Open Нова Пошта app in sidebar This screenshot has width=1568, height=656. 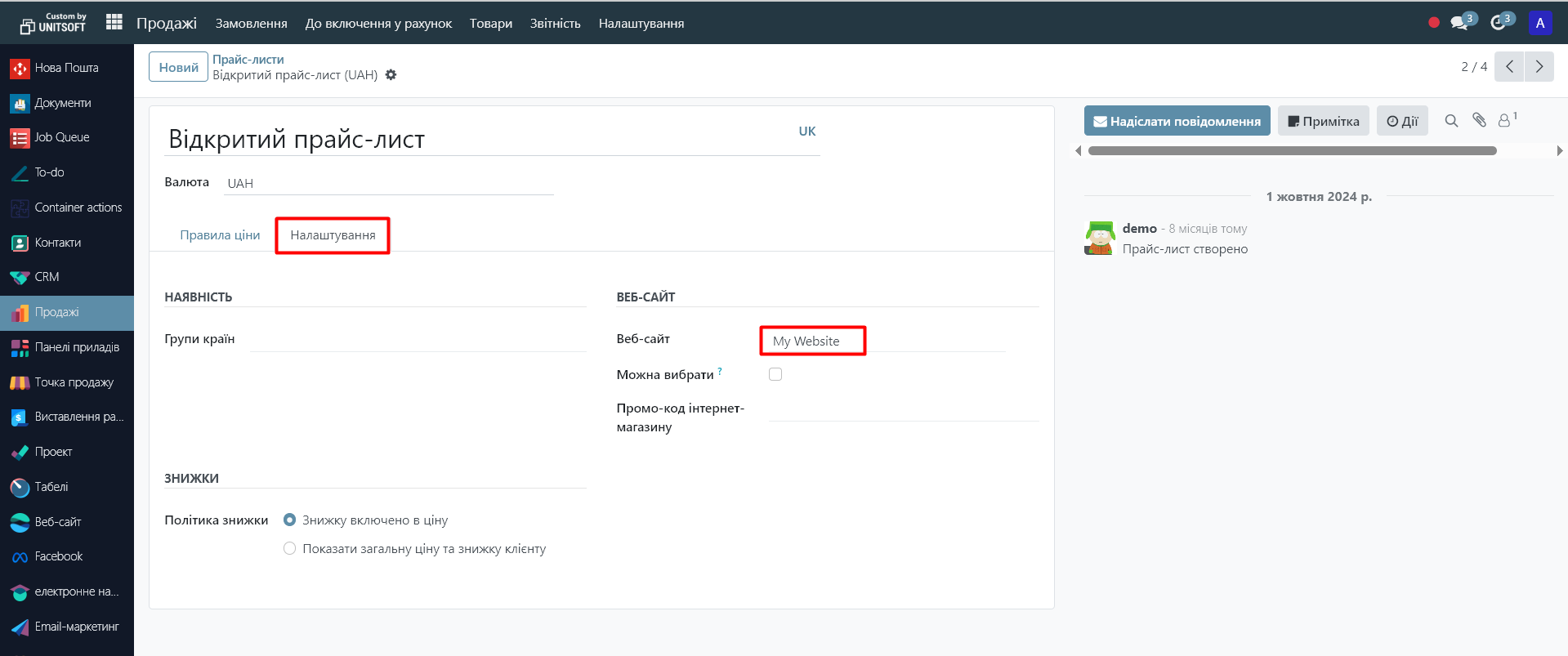point(66,68)
